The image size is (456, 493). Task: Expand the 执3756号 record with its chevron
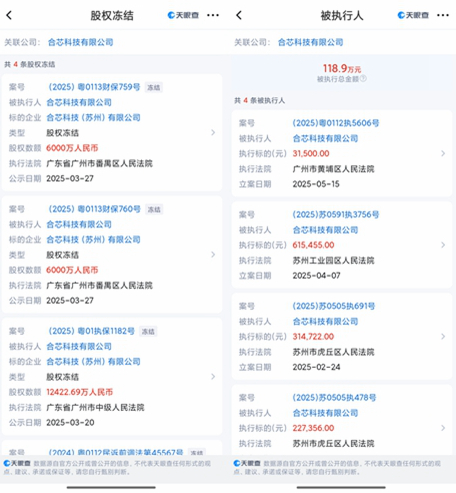[443, 245]
